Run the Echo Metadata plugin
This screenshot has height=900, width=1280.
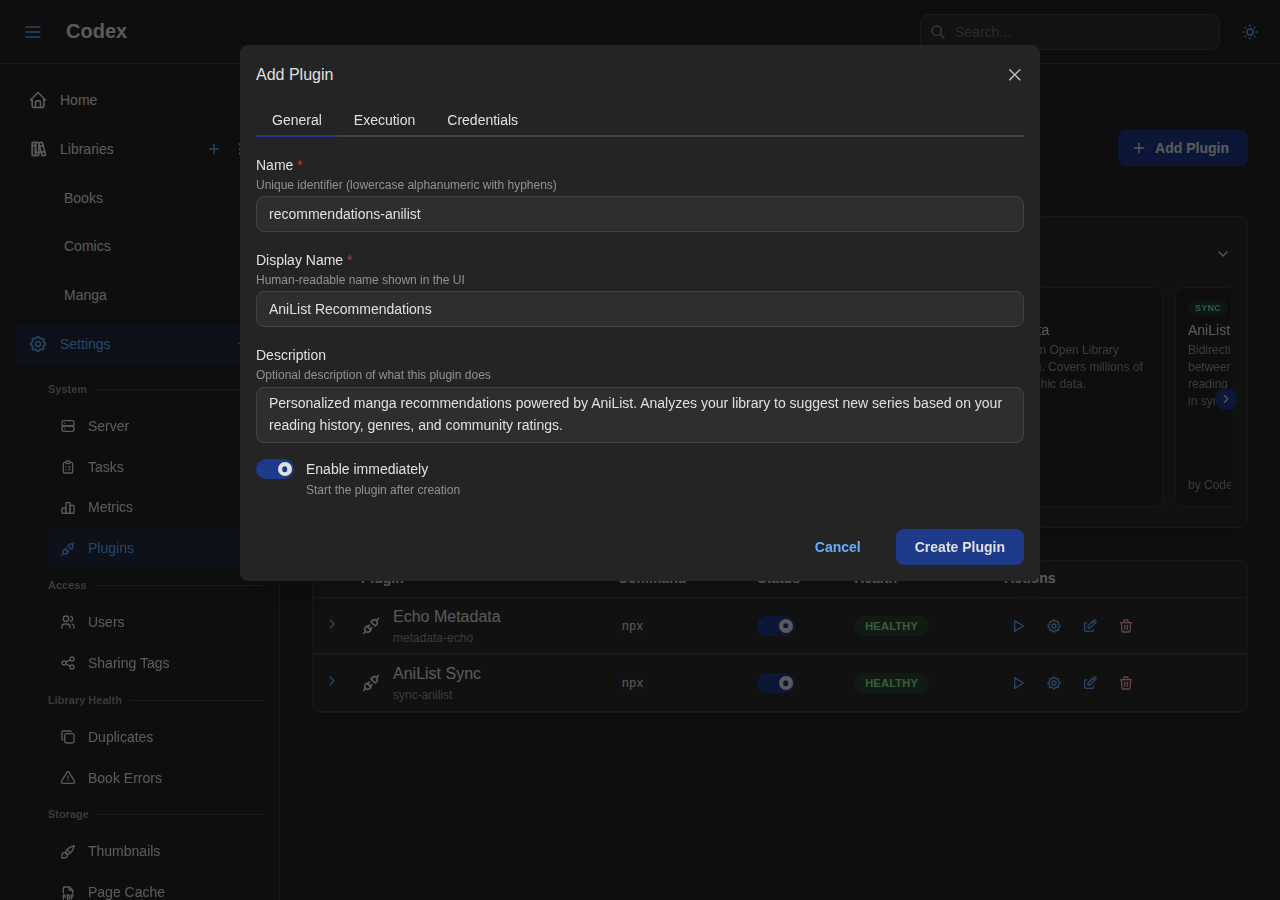(x=1017, y=625)
